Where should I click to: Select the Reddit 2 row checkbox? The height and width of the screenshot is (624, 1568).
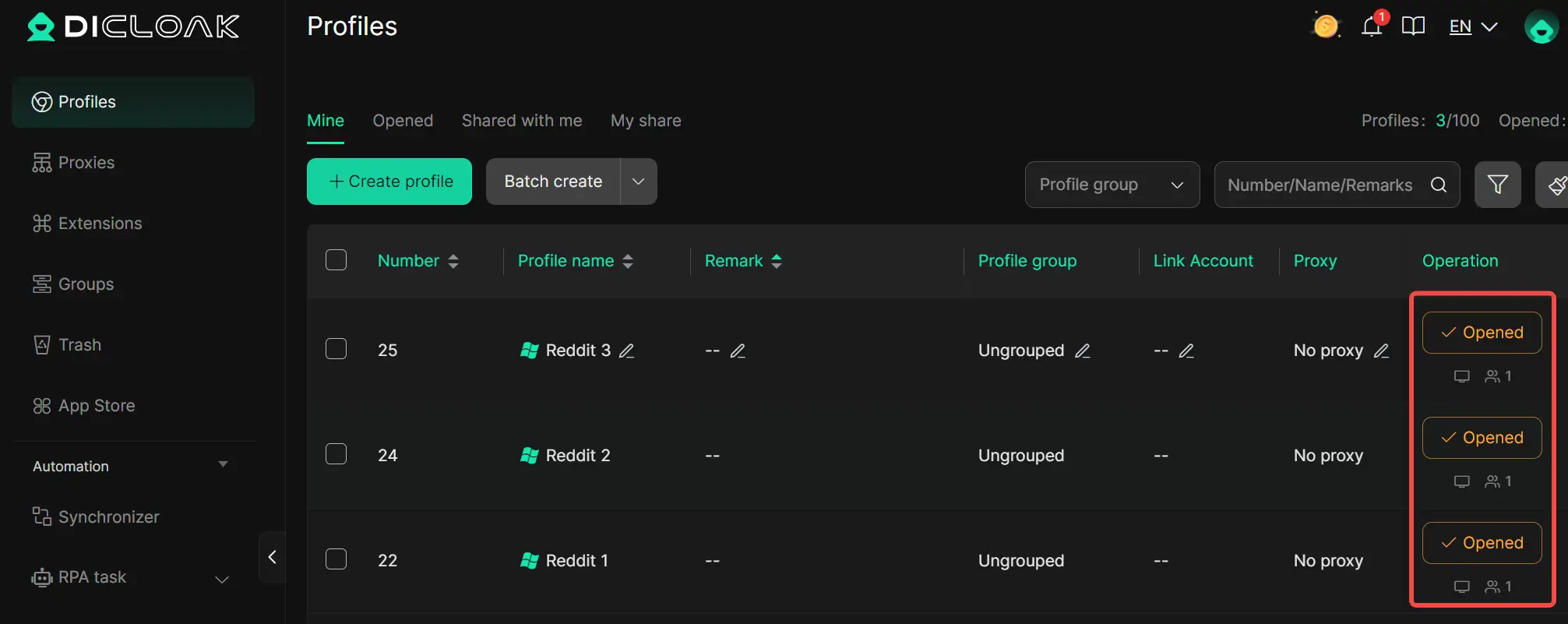(x=336, y=454)
